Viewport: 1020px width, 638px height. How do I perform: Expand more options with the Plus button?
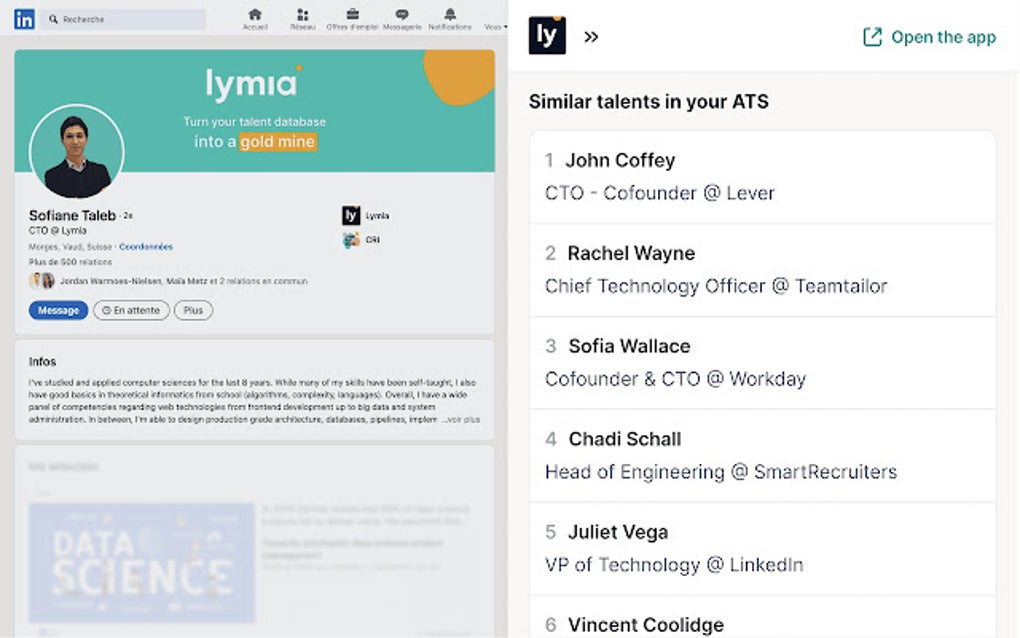[192, 310]
